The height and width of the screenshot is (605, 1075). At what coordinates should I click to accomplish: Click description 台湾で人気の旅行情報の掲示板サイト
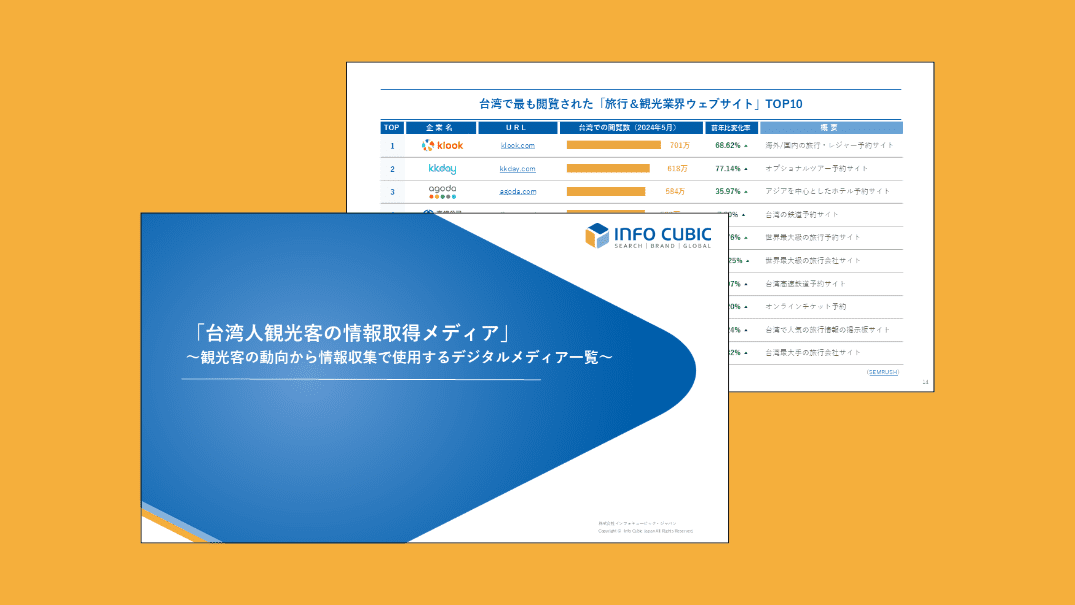click(x=828, y=330)
